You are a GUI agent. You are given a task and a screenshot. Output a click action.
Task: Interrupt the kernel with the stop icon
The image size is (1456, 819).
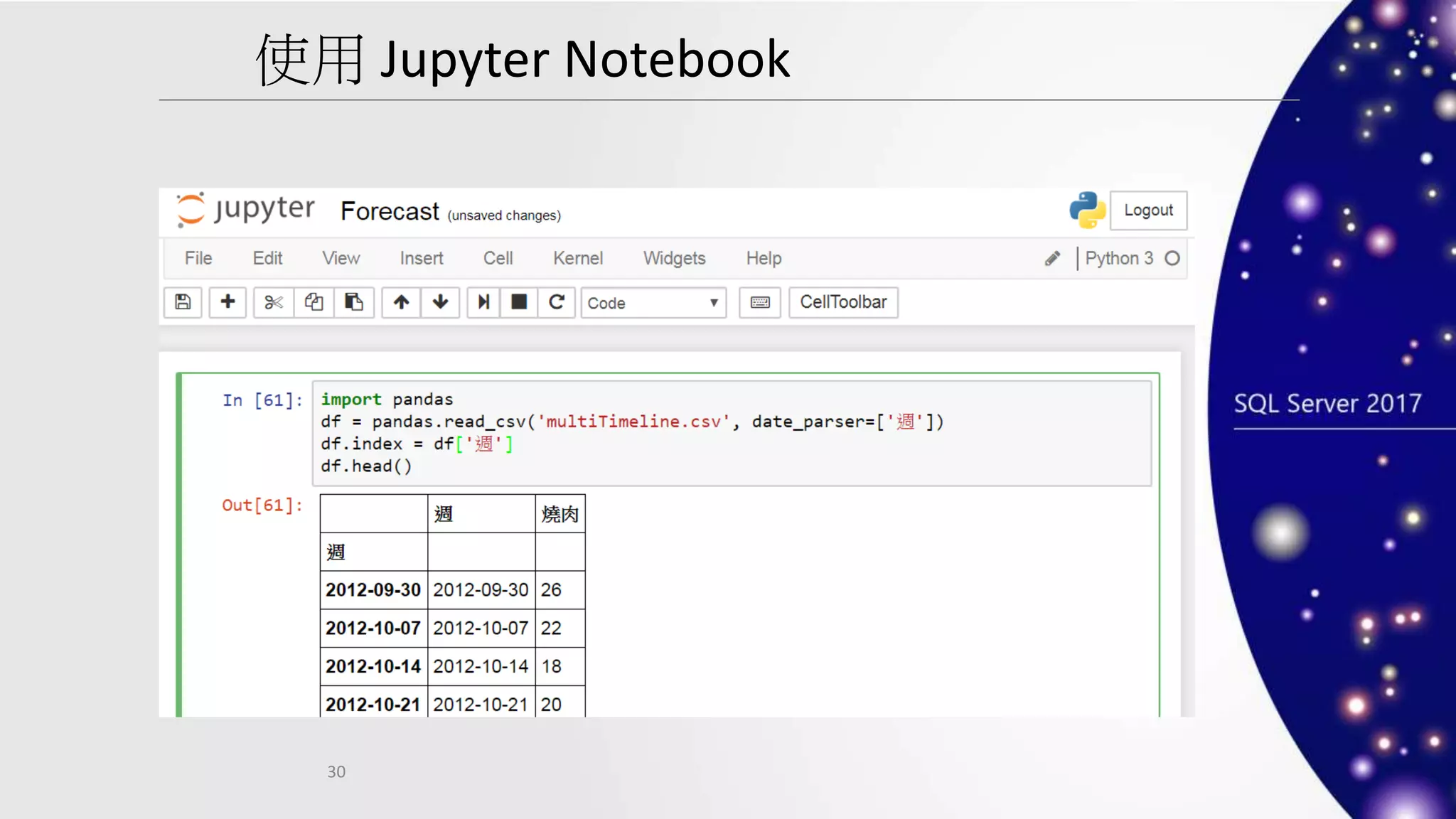519,302
